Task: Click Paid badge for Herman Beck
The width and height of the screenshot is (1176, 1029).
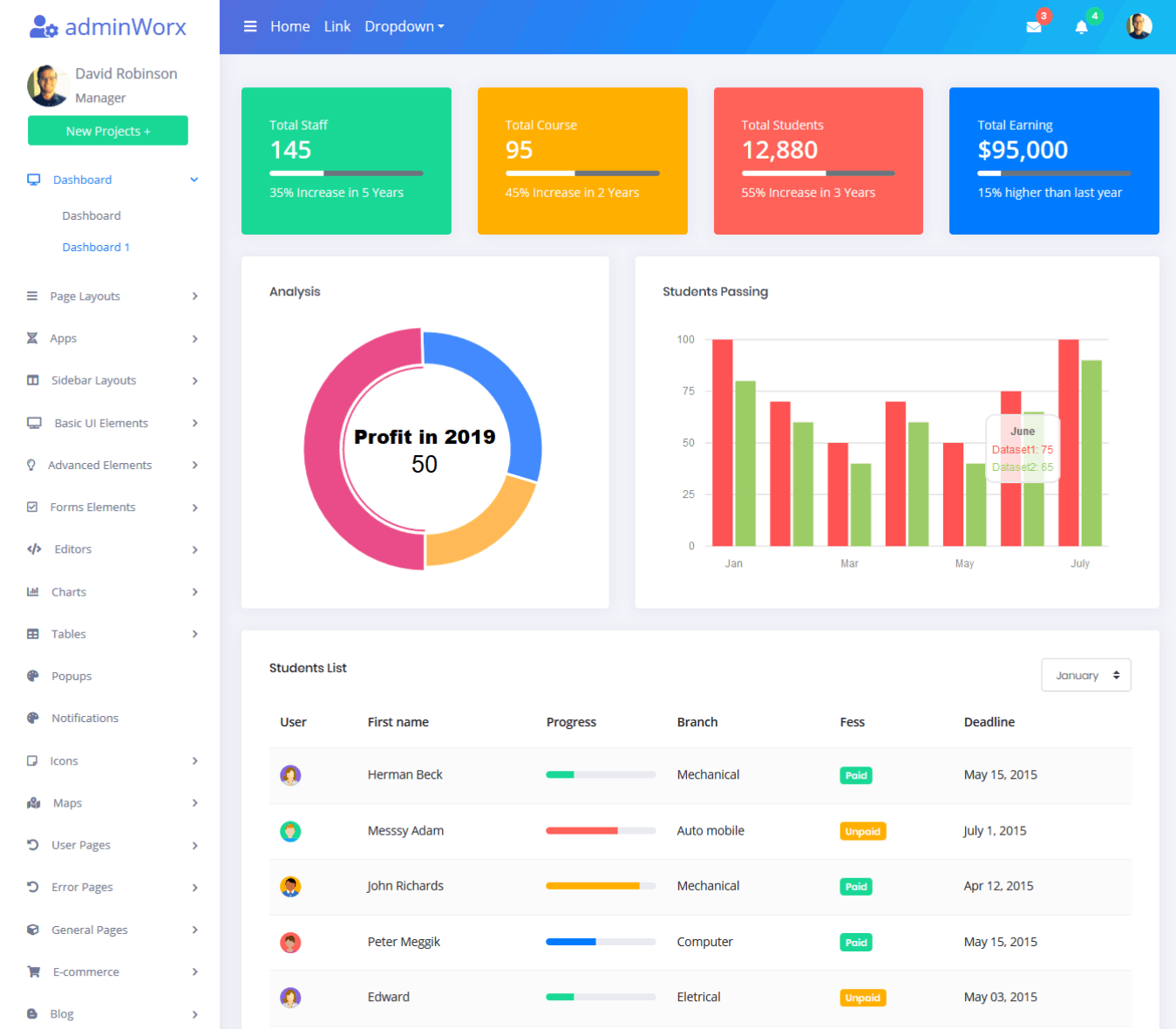Action: click(856, 775)
